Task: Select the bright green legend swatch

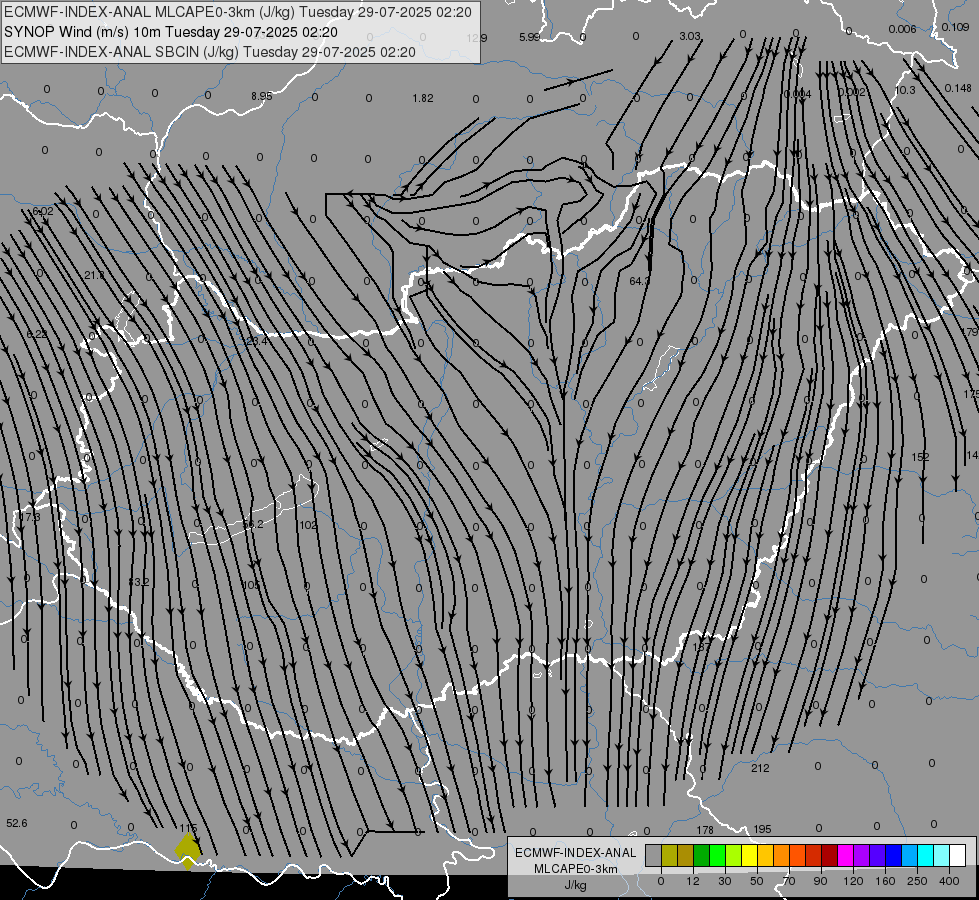Action: [717, 855]
